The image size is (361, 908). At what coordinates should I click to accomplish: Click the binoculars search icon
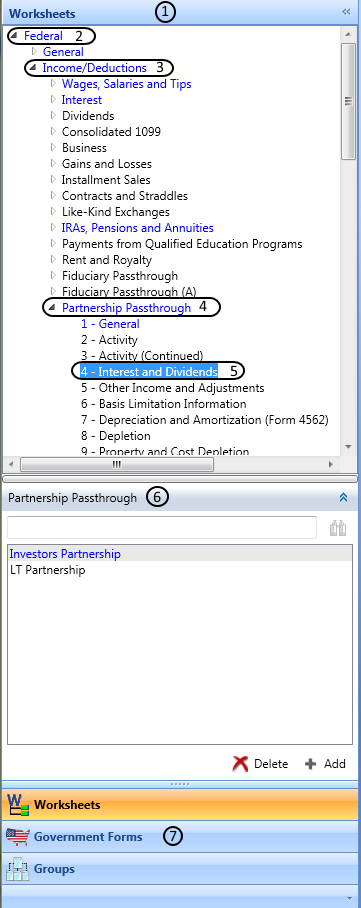[x=338, y=528]
